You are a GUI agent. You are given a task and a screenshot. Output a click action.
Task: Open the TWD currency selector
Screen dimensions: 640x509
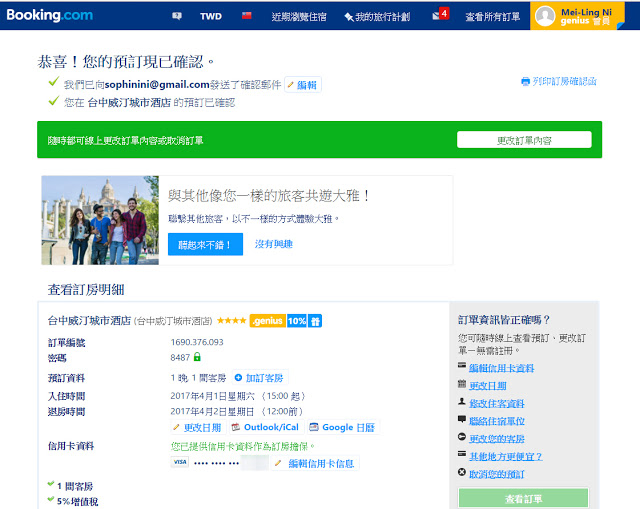pos(212,16)
